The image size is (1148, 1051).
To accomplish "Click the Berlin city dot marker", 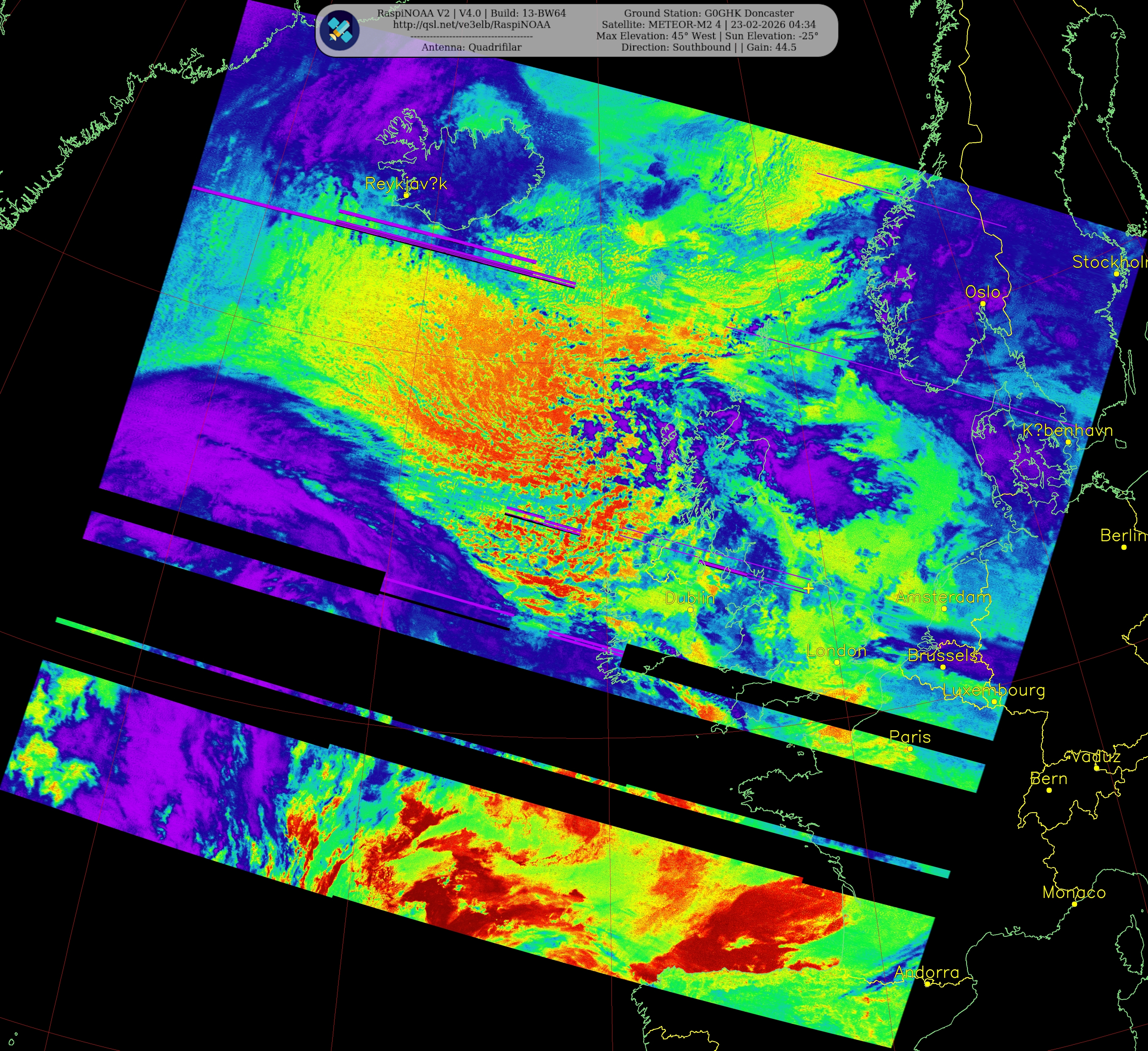I will [x=1124, y=547].
